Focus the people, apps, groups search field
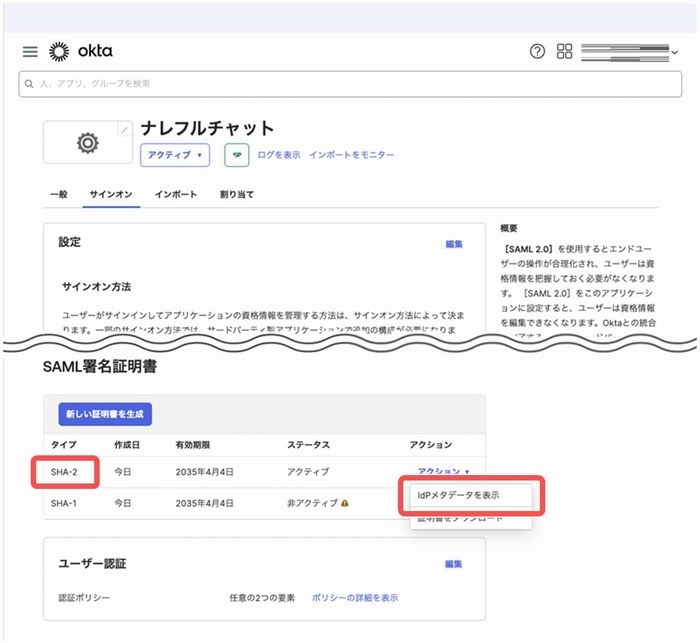700x643 pixels. [350, 84]
